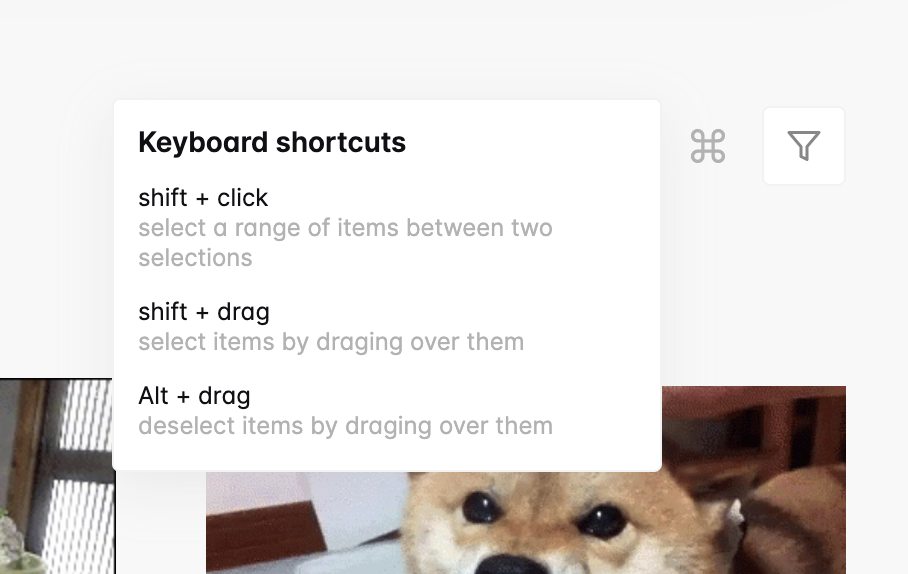Click the command key shortcuts icon

pos(708,146)
